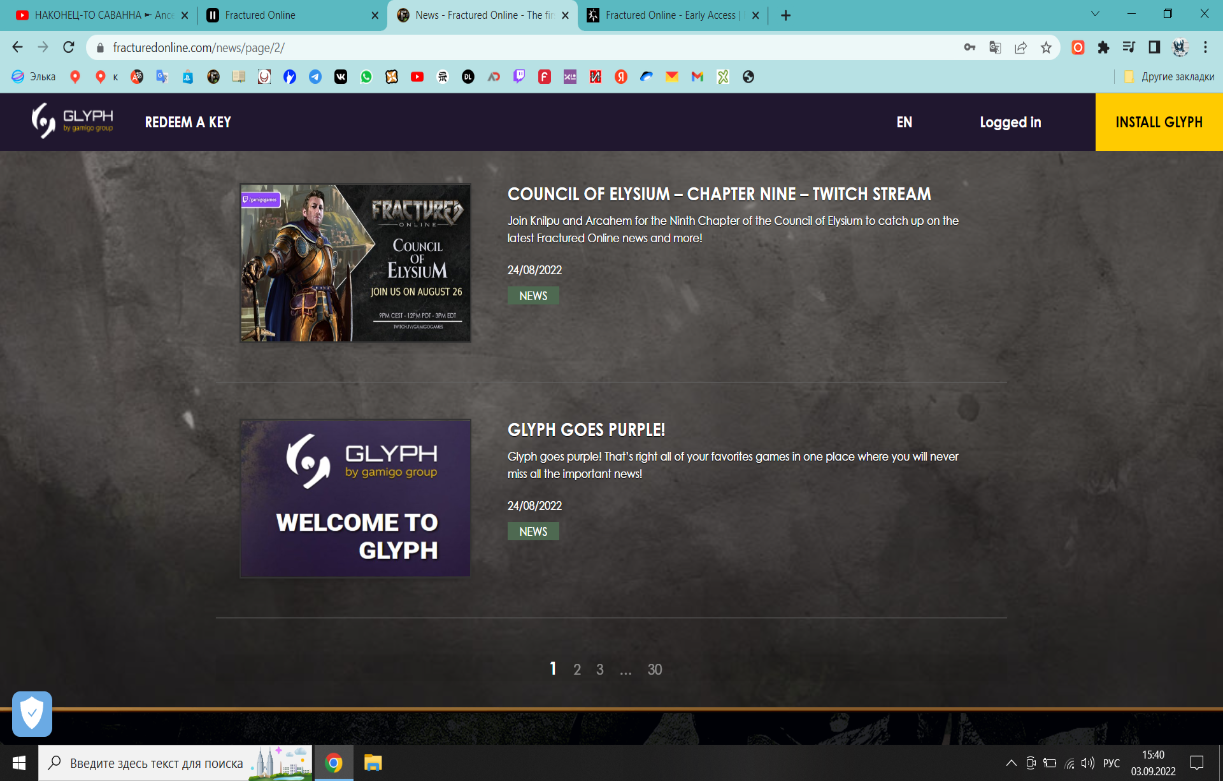Click the Windows taskbar search box
Viewport: 1223px width, 781px height.
175,763
